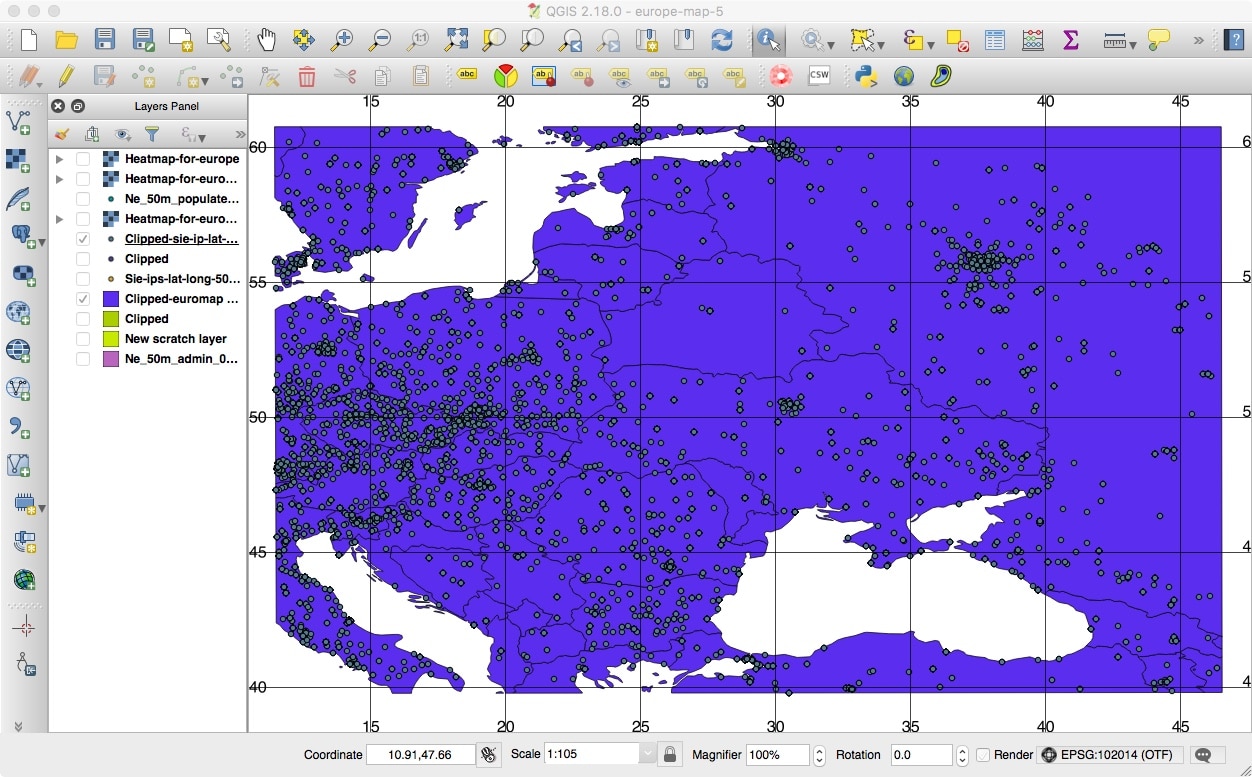Lock the scale with the padlock button
This screenshot has width=1252, height=777.
[x=669, y=755]
